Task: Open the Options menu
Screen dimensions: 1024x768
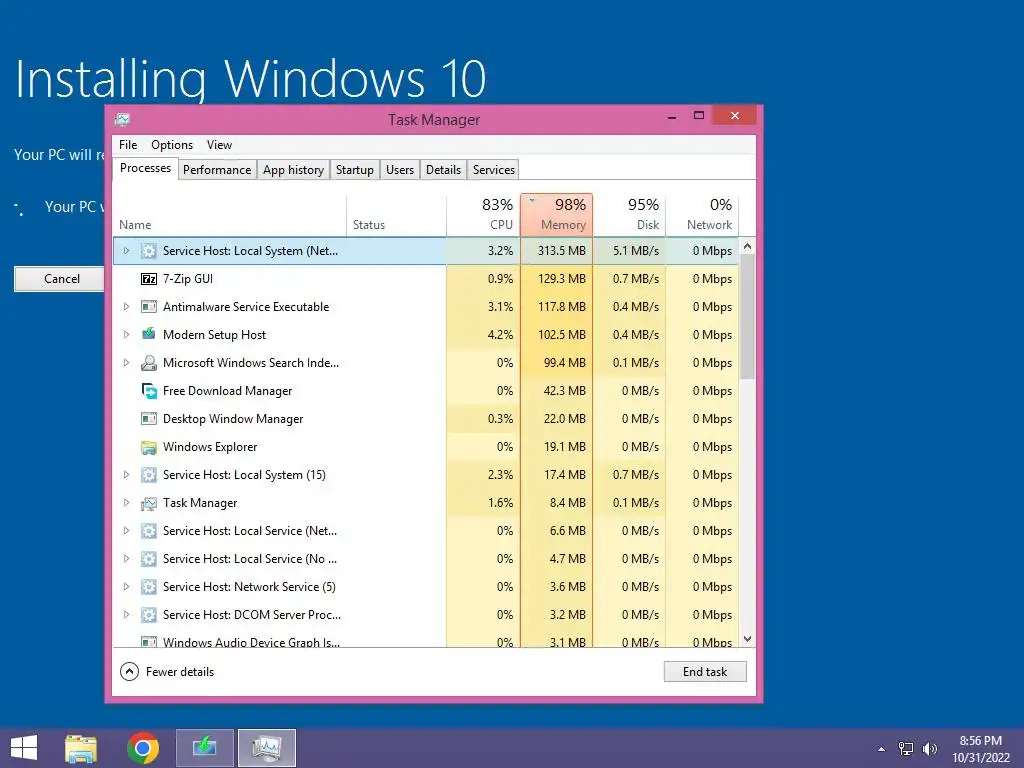Action: click(x=172, y=145)
